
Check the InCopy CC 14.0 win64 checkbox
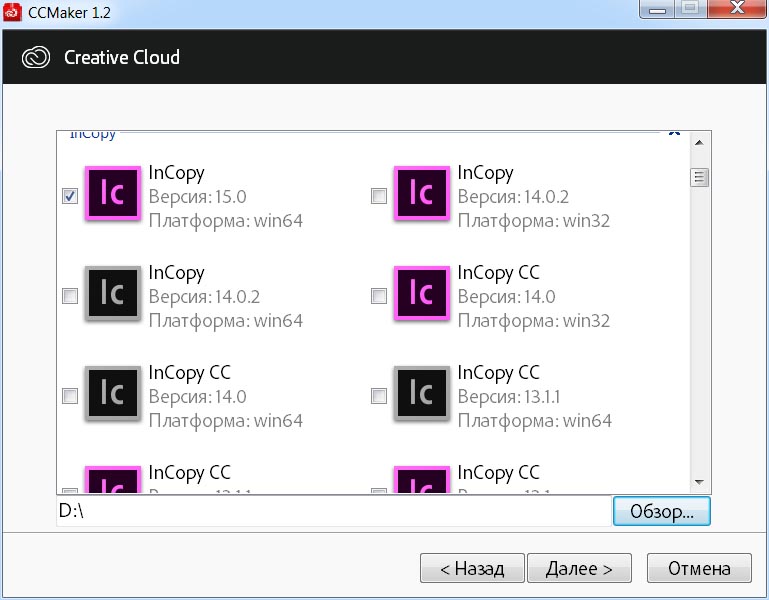pyautogui.click(x=70, y=395)
